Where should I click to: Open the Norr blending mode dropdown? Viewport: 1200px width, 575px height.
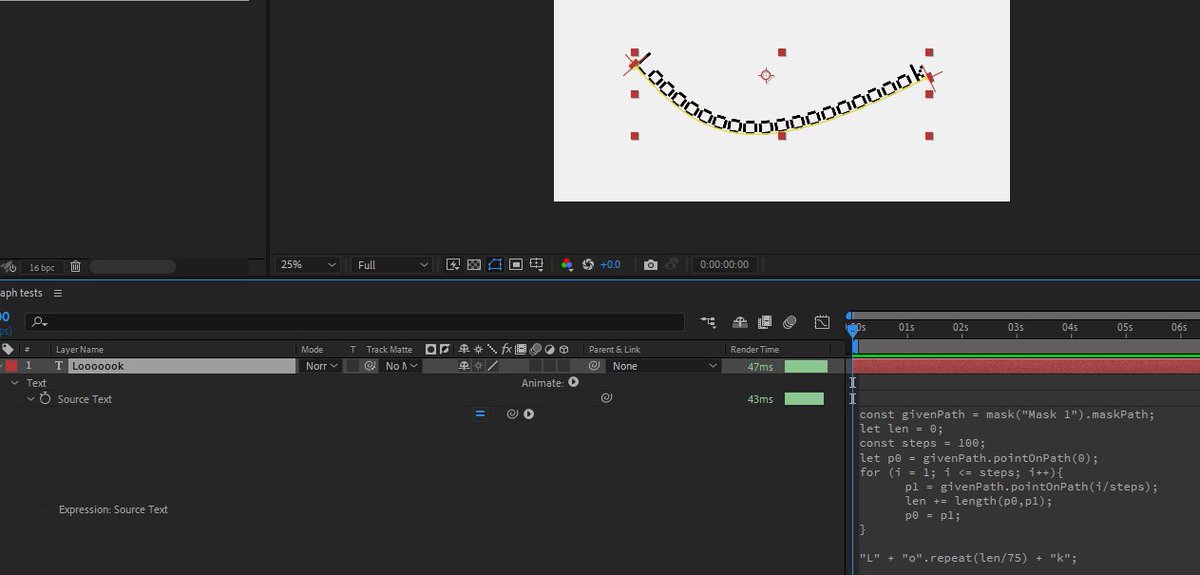(322, 366)
